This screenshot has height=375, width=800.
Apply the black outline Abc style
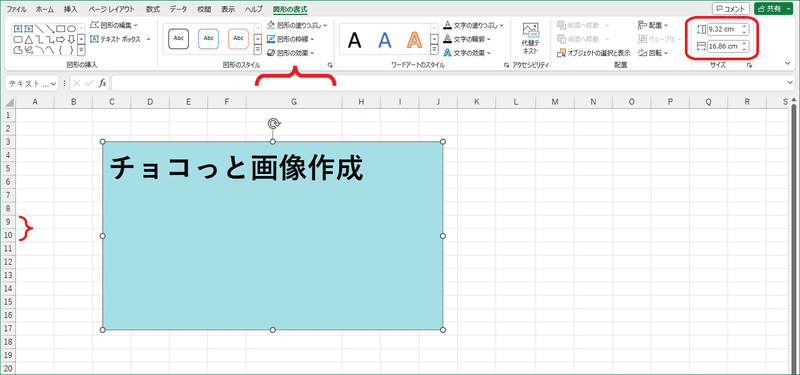pyautogui.click(x=179, y=39)
